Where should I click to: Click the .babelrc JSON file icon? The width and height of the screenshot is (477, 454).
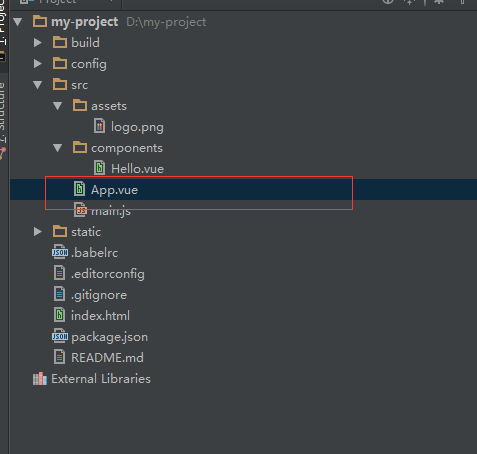60,252
